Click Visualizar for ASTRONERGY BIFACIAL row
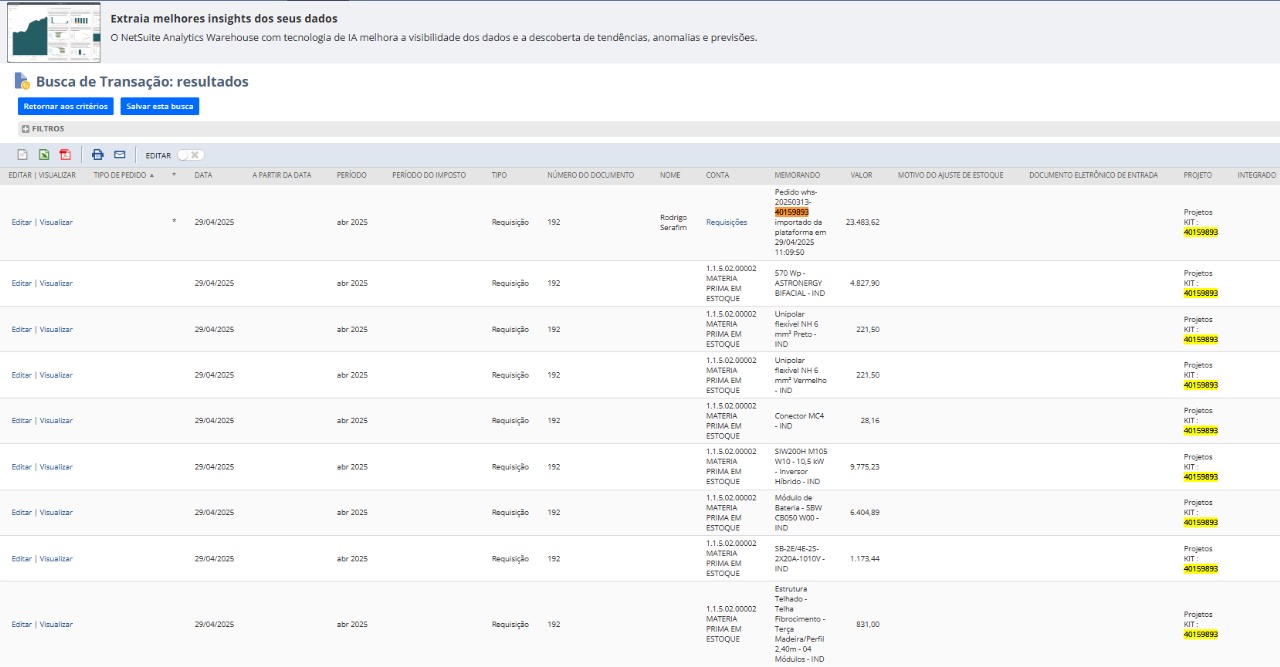The width and height of the screenshot is (1280, 667). pos(56,283)
